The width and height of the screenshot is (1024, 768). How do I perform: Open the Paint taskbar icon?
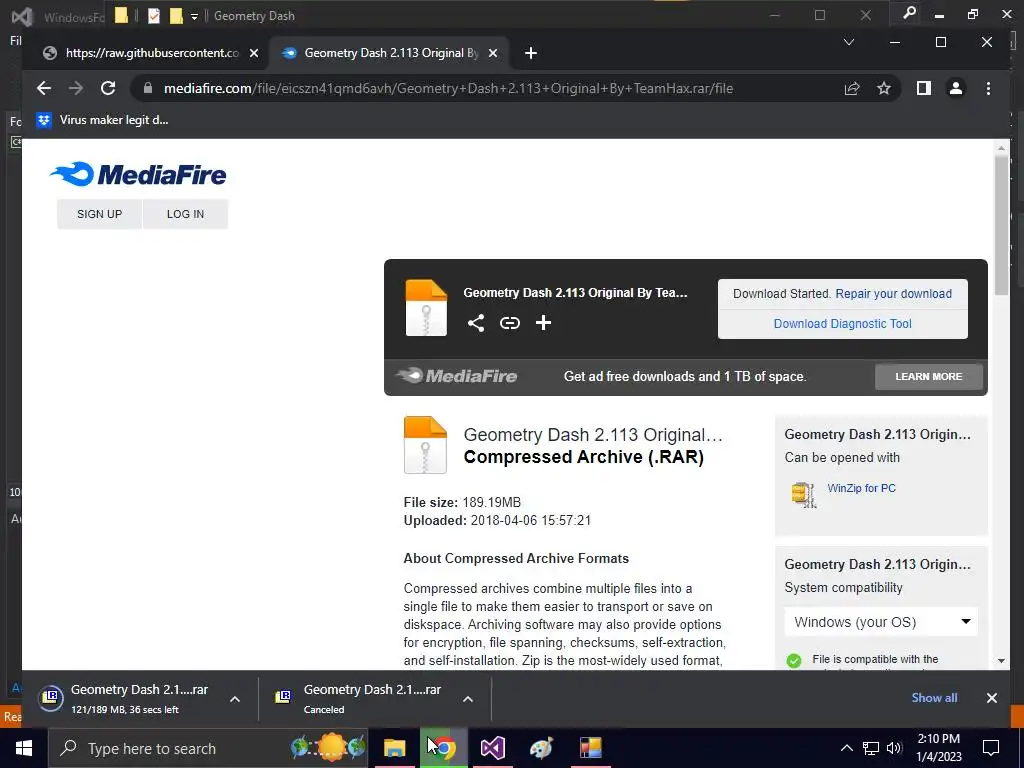(x=541, y=748)
